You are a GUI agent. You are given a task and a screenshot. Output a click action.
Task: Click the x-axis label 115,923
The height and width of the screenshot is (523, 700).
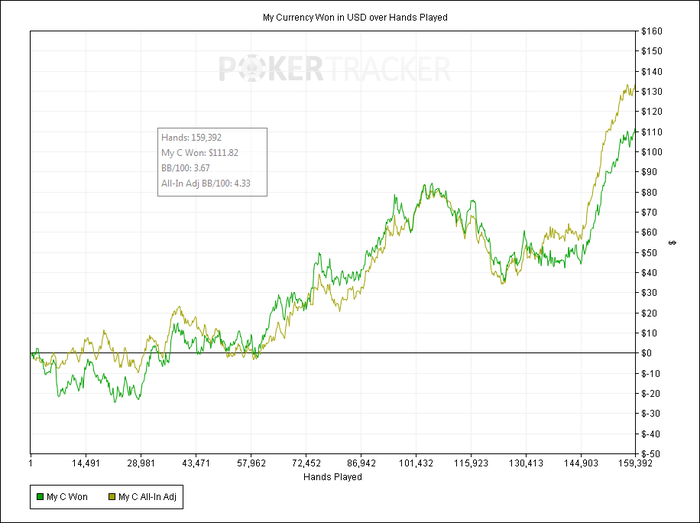point(471,463)
